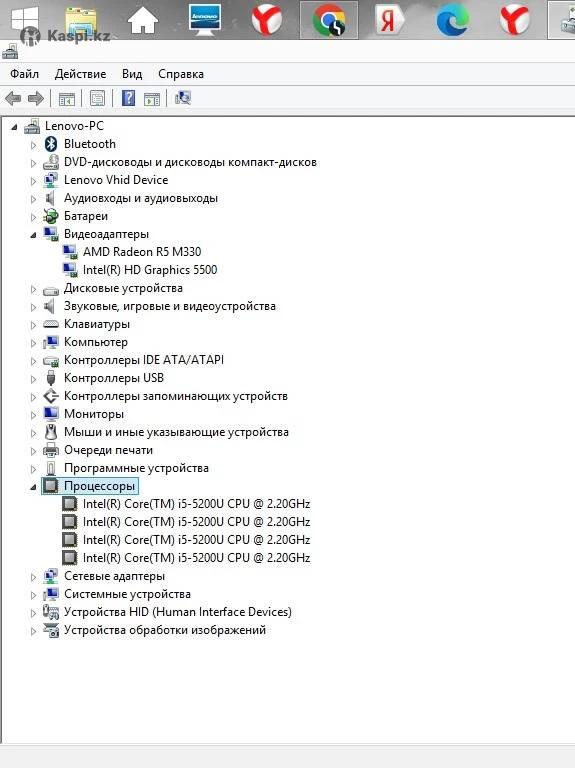Select the Lenovo-PC root label
575x768 pixels.
tap(74, 126)
